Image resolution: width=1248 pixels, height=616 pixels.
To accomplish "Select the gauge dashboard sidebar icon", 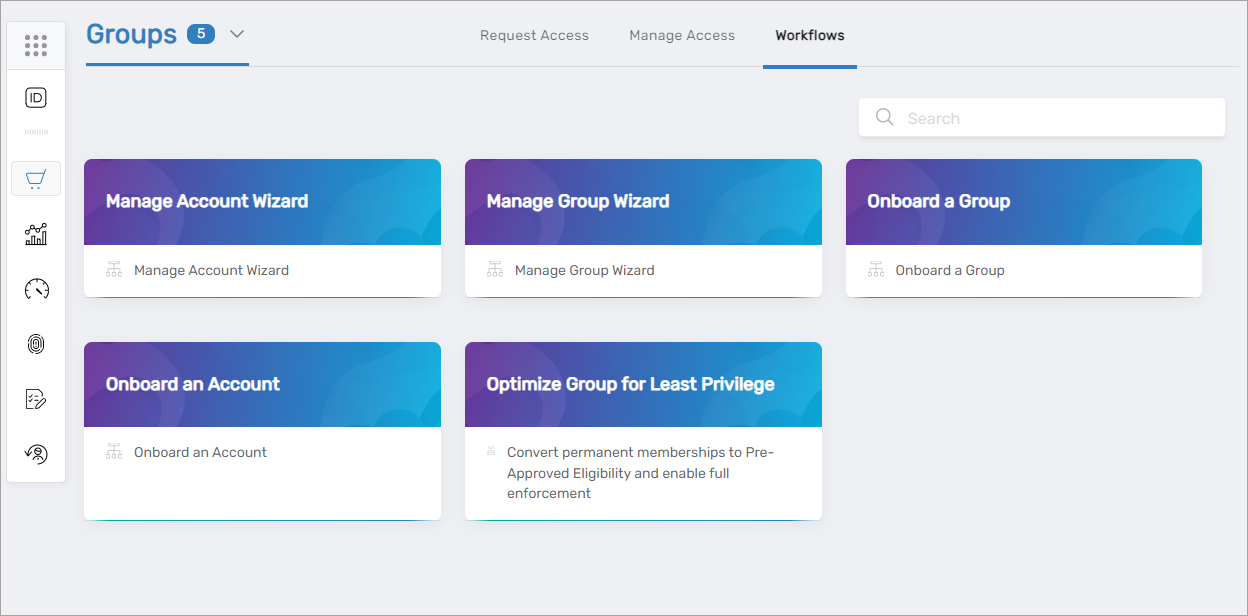I will 36,289.
